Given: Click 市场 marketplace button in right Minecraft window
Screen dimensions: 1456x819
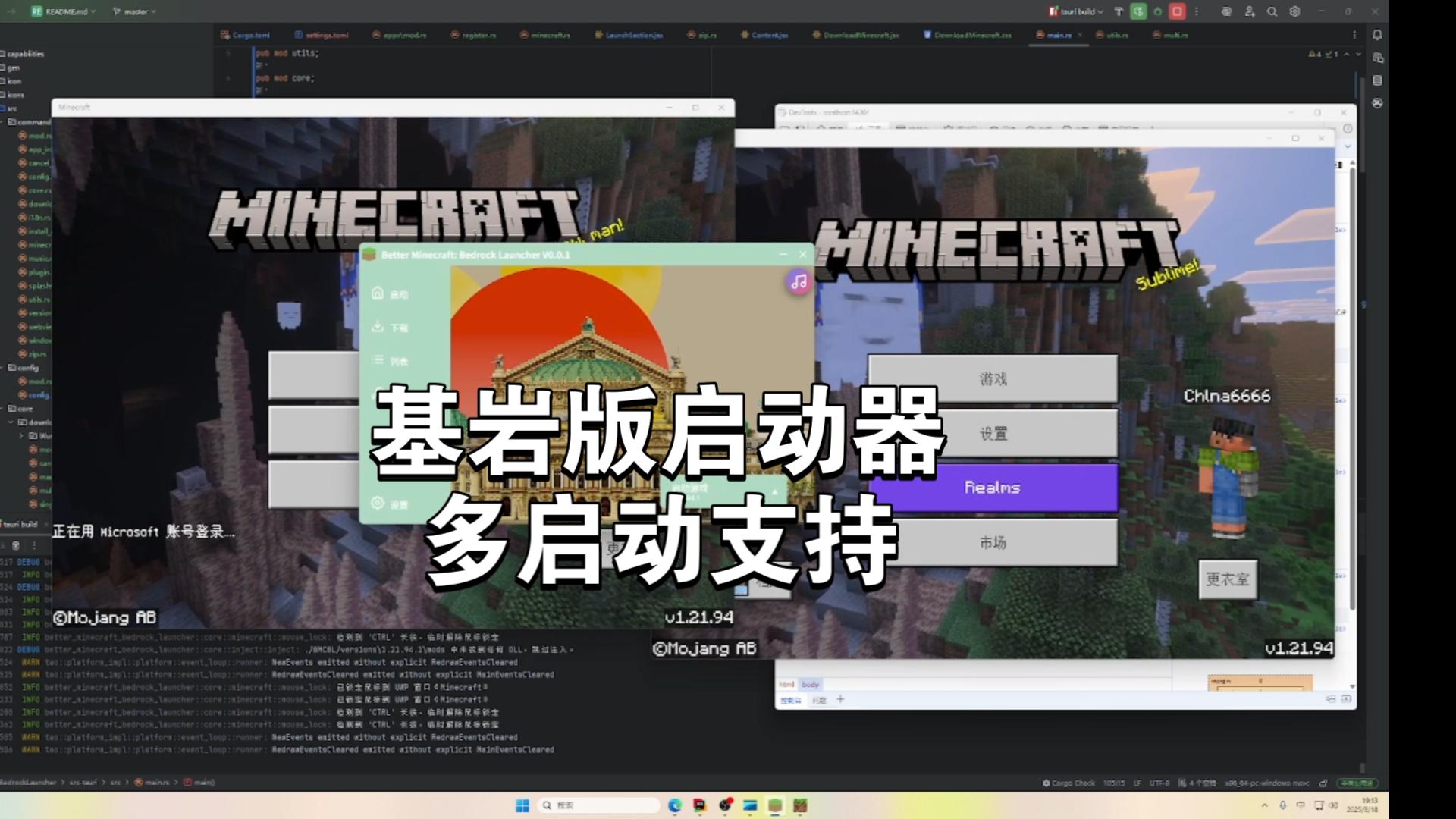Looking at the screenshot, I should [993, 542].
